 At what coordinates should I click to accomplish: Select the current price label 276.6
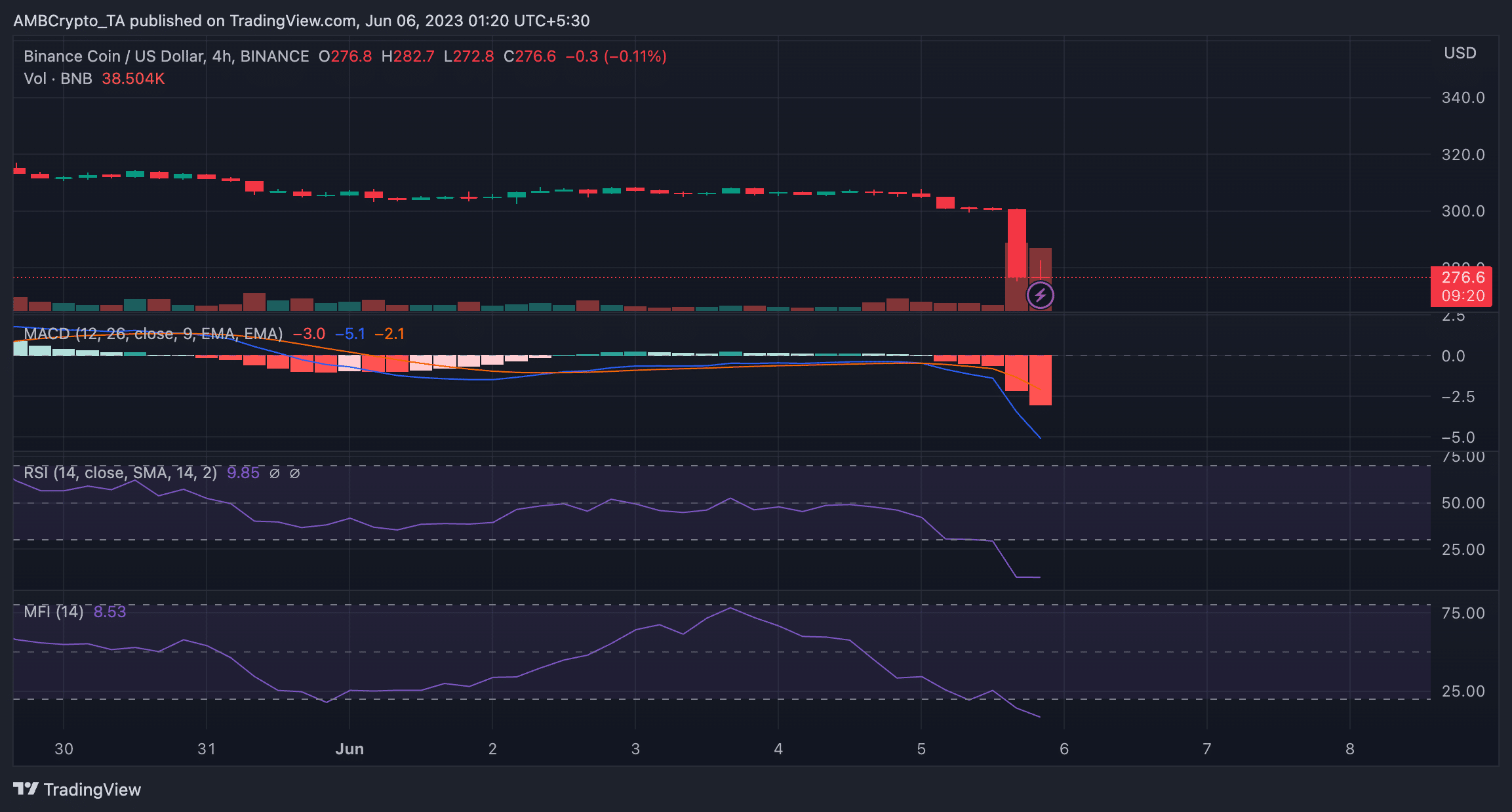coord(1463,277)
